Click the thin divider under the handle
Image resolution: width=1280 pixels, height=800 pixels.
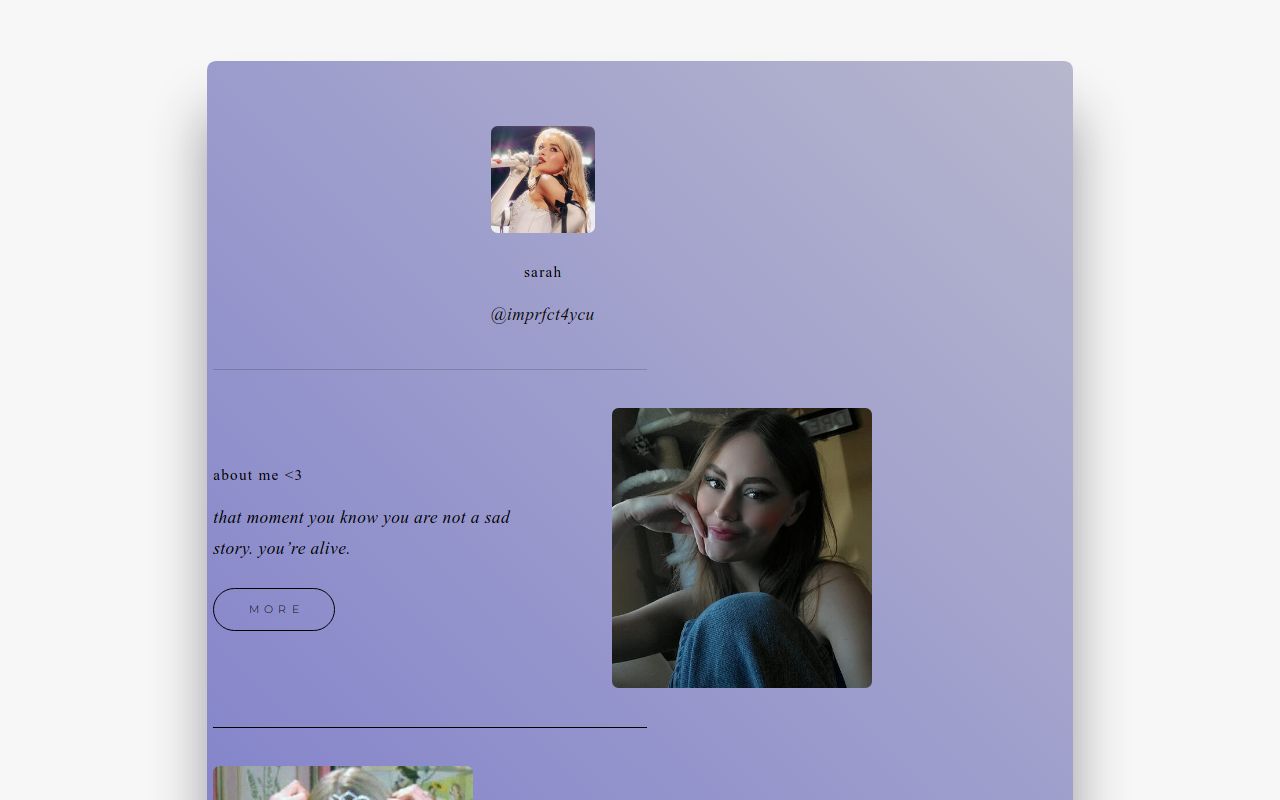tap(429, 370)
